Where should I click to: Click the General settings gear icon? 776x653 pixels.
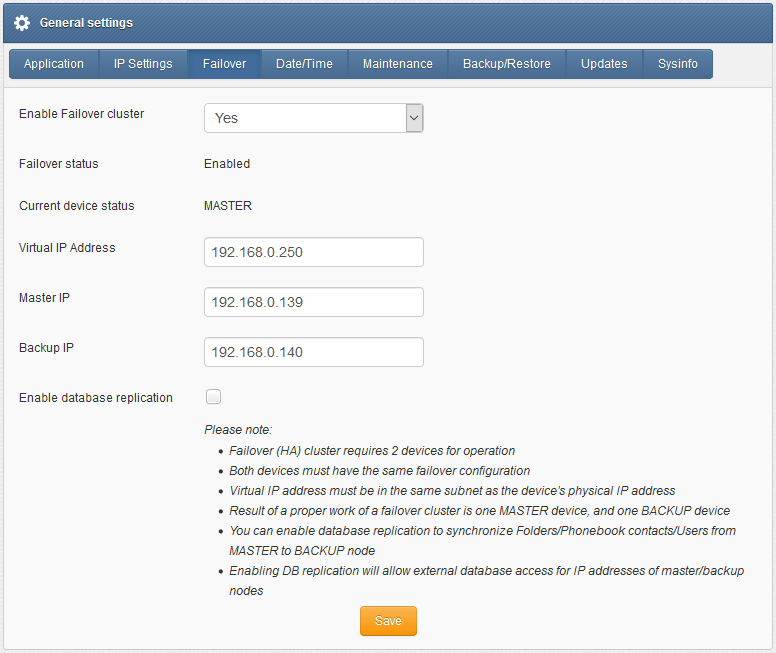22,23
